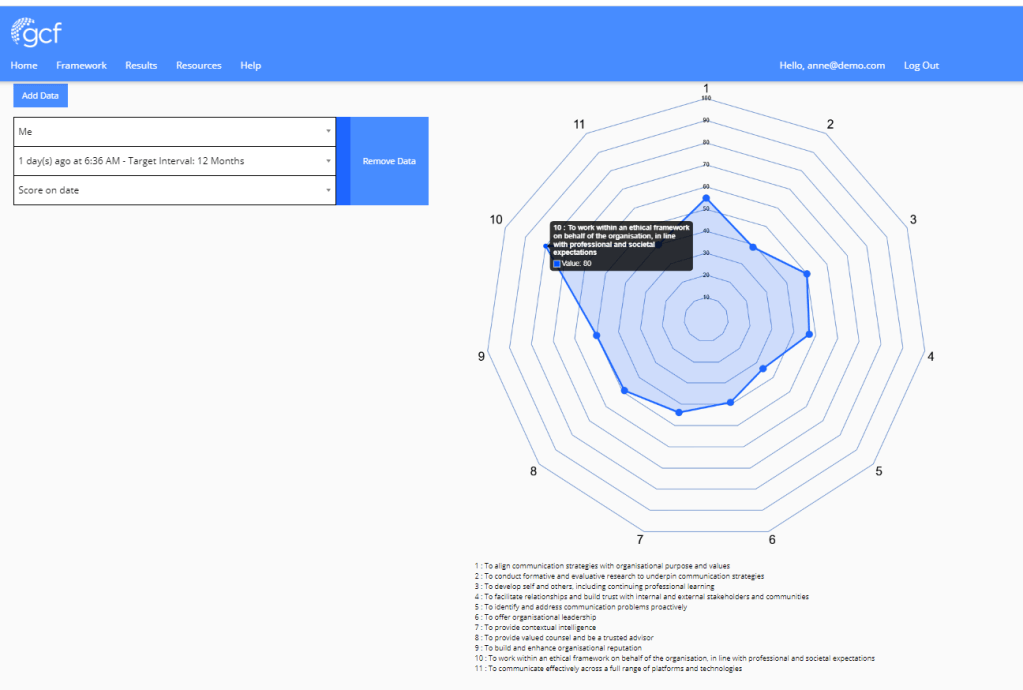The height and width of the screenshot is (690, 1023).
Task: Go to the Results page
Action: click(141, 66)
